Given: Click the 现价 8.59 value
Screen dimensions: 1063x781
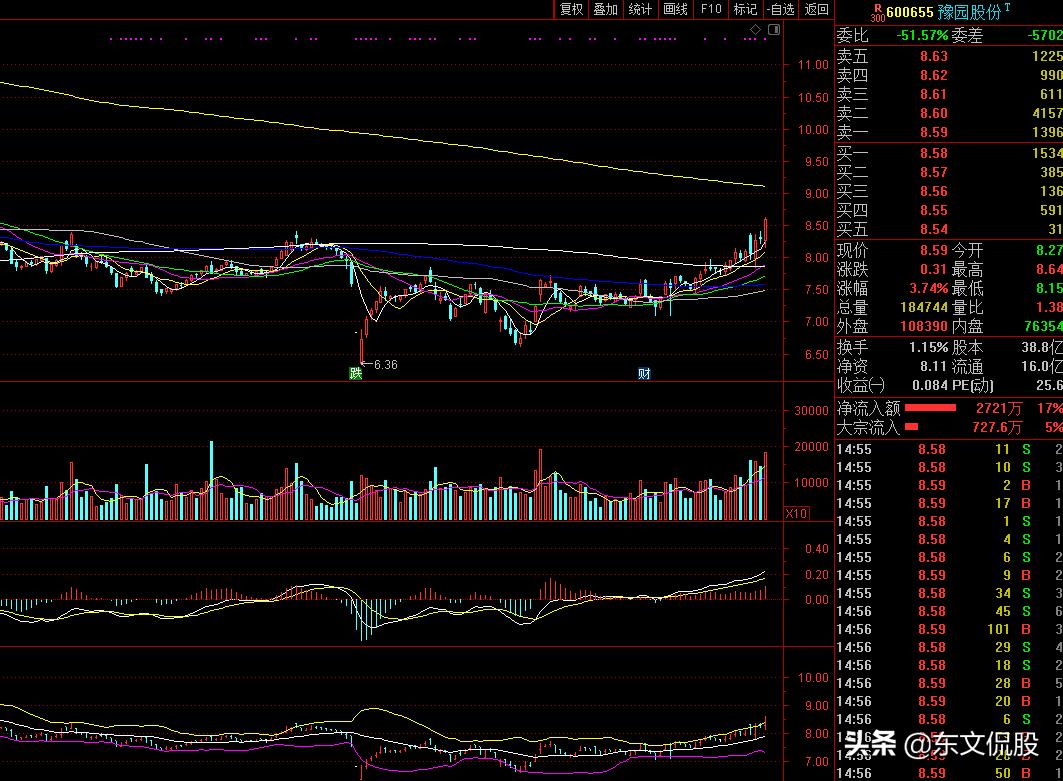Looking at the screenshot, I should coord(934,250).
